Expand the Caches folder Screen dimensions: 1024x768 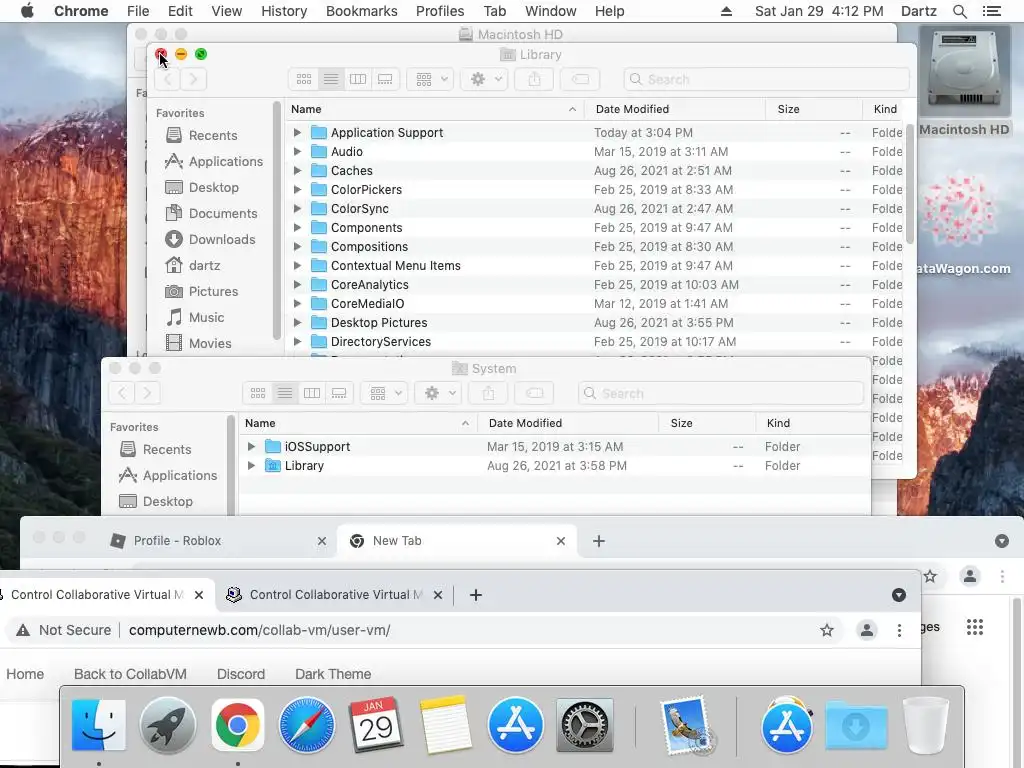click(x=297, y=170)
